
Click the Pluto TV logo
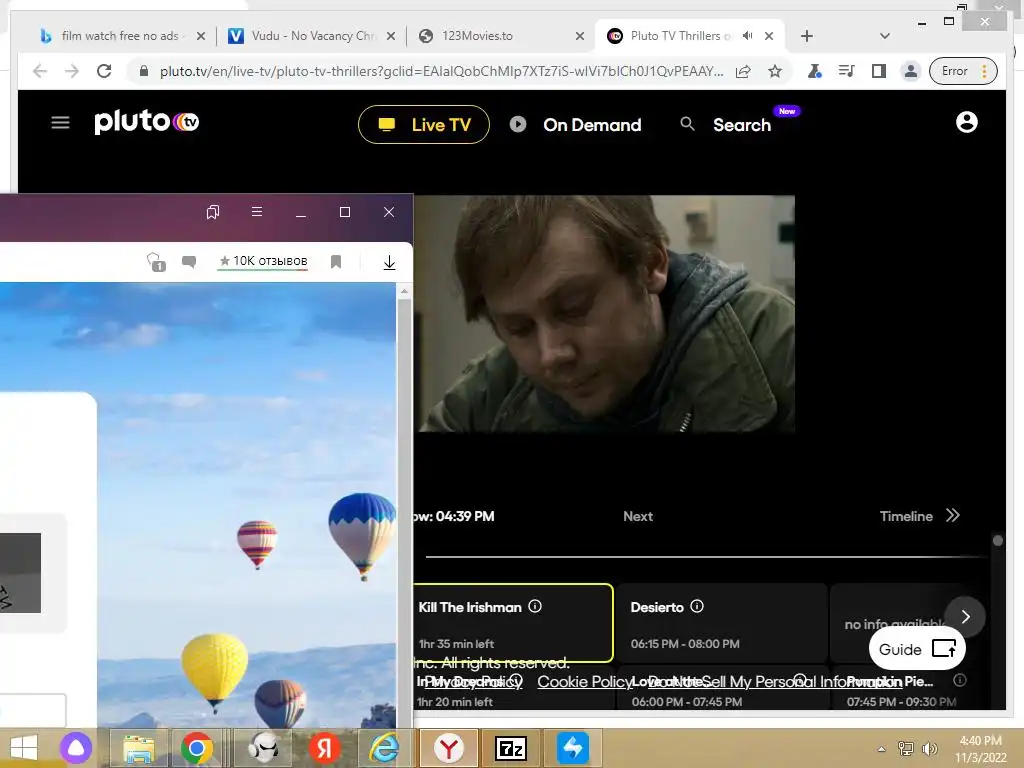[146, 121]
